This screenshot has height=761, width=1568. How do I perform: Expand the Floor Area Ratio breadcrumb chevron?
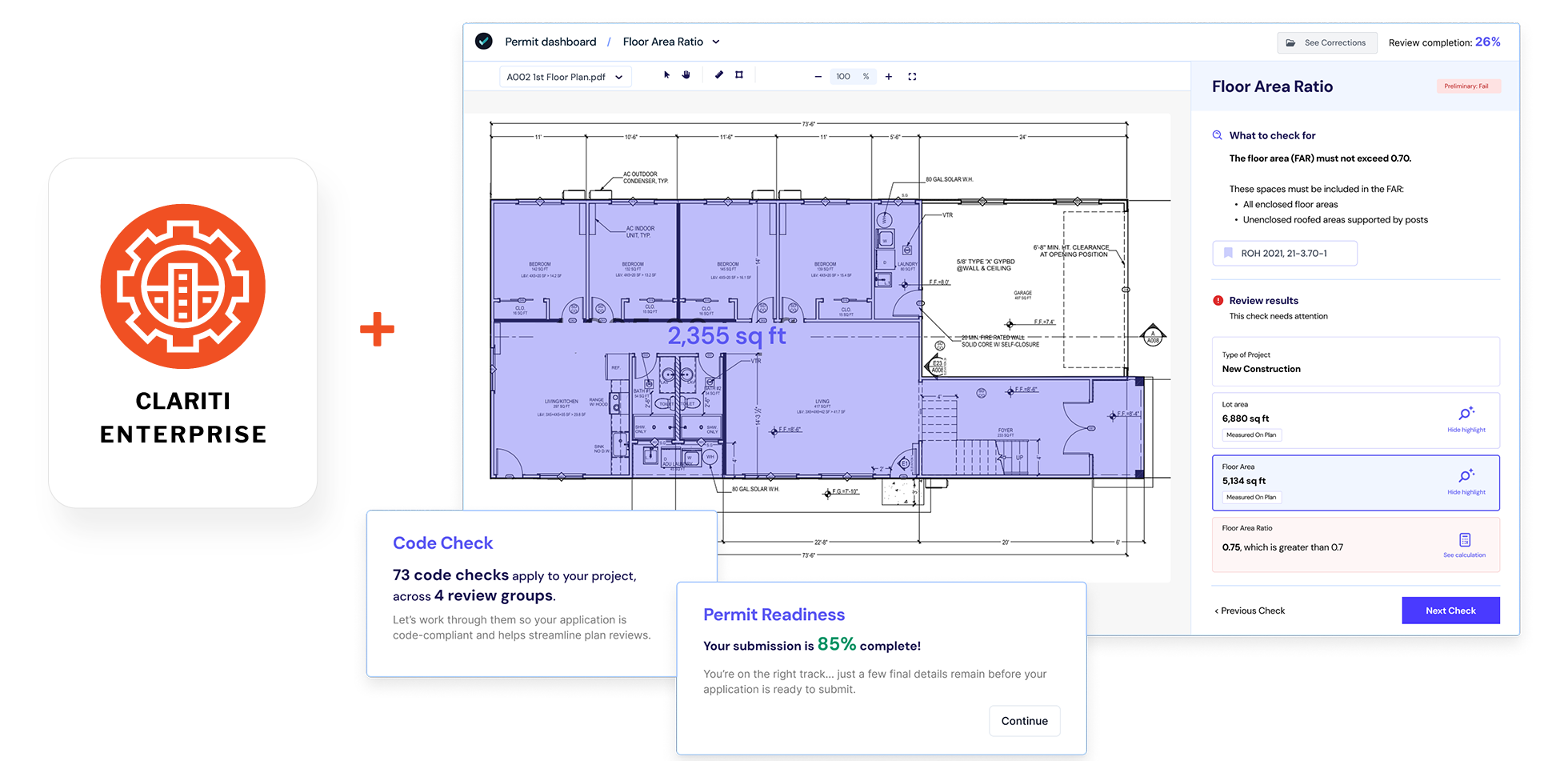(x=716, y=42)
